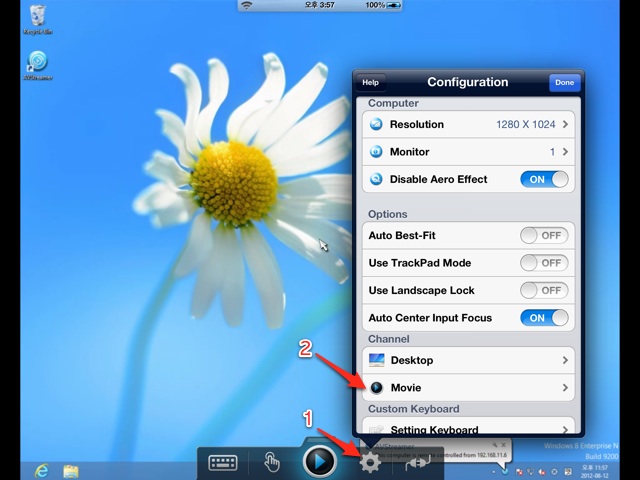
Task: Click the Use TrackPad Mode label
Action: click(420, 263)
